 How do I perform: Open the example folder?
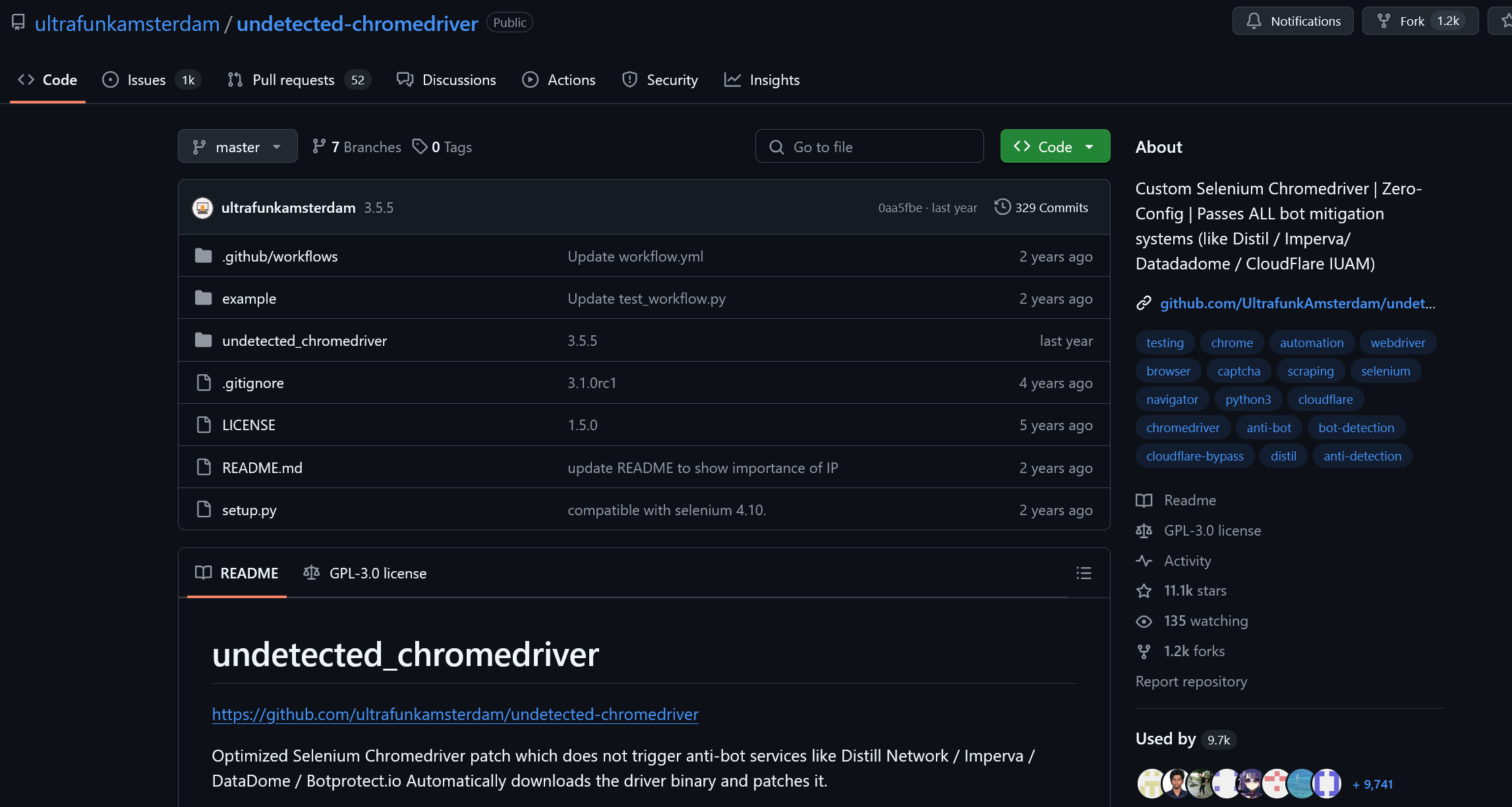point(249,298)
